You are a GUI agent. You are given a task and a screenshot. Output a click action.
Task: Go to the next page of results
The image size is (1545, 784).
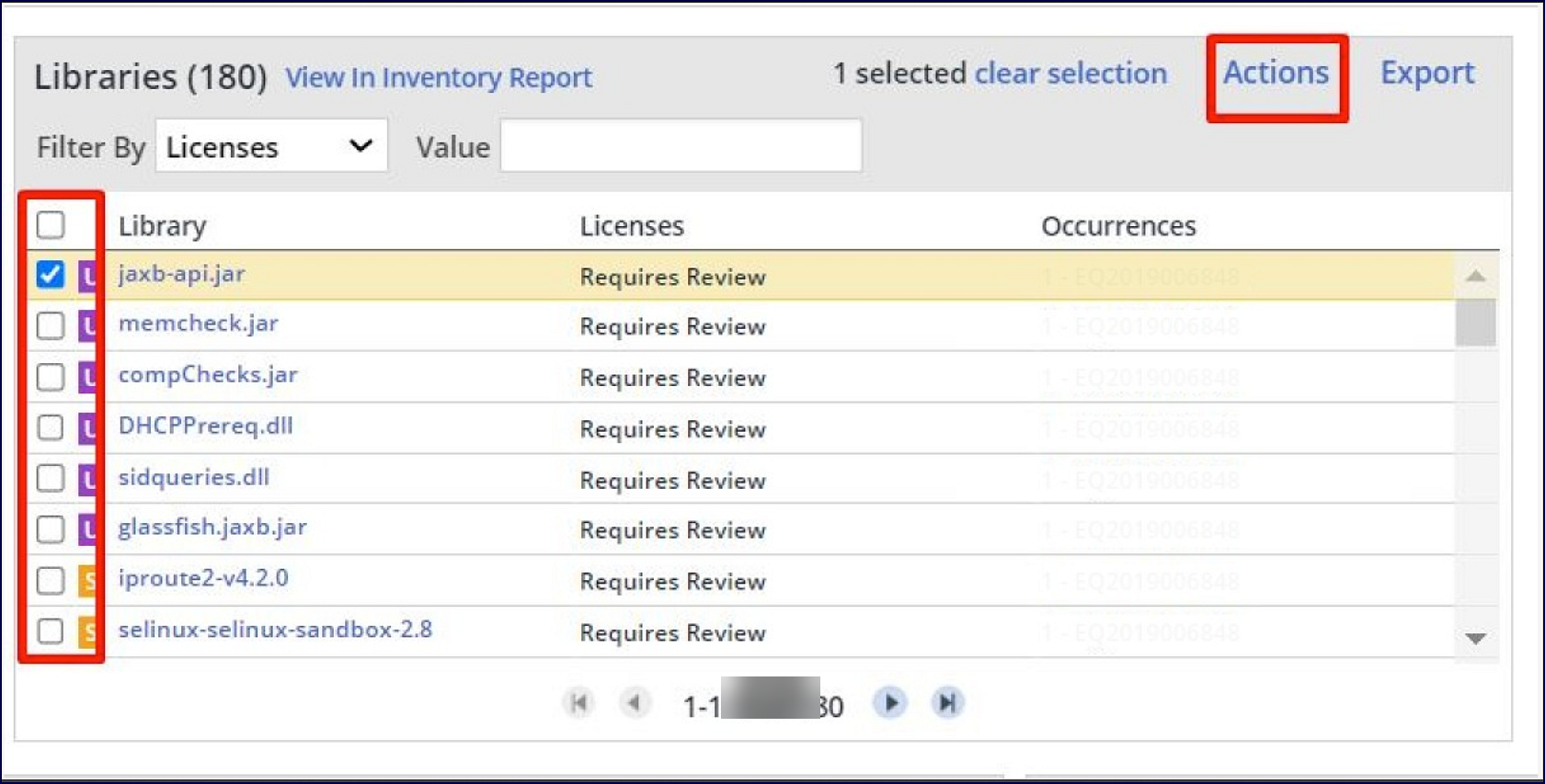point(889,704)
